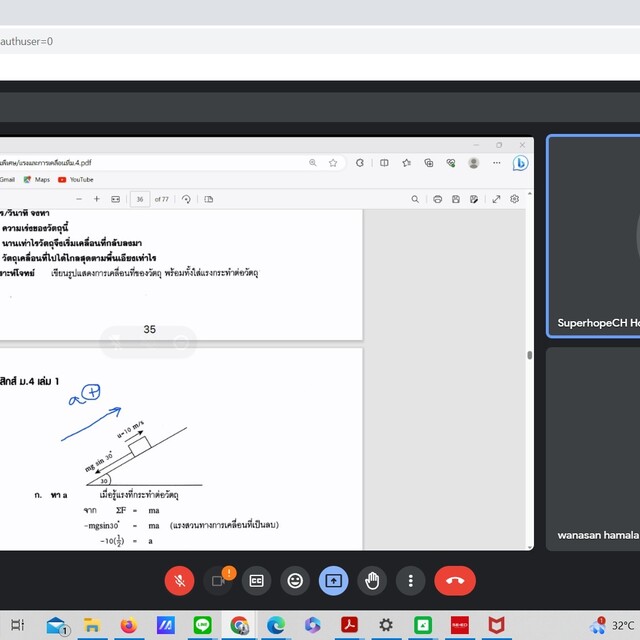The image size is (640, 640).
Task: Zoom out the PDF with minus button
Action: (79, 199)
